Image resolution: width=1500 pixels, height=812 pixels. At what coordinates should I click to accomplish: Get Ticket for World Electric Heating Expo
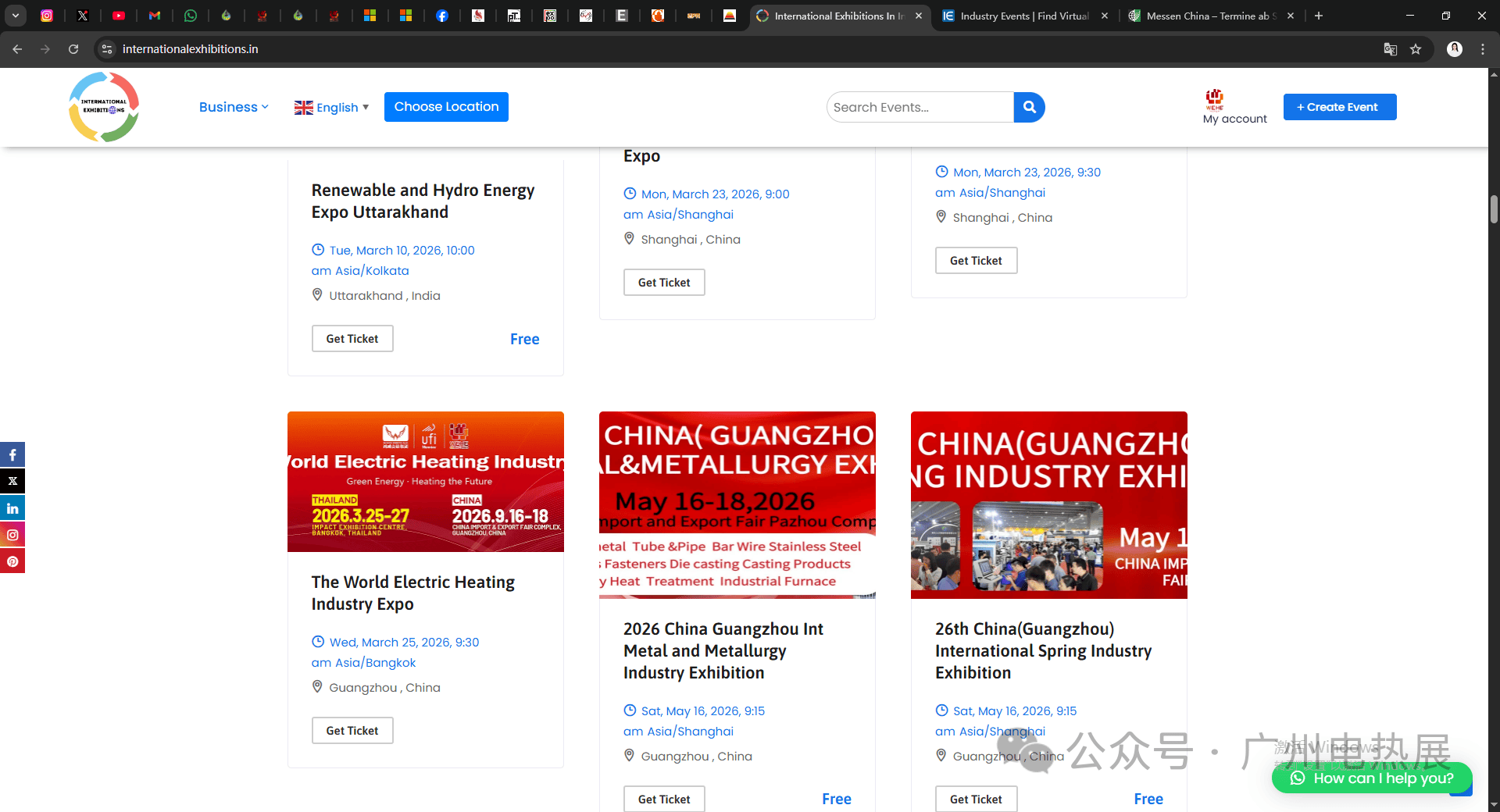352,731
